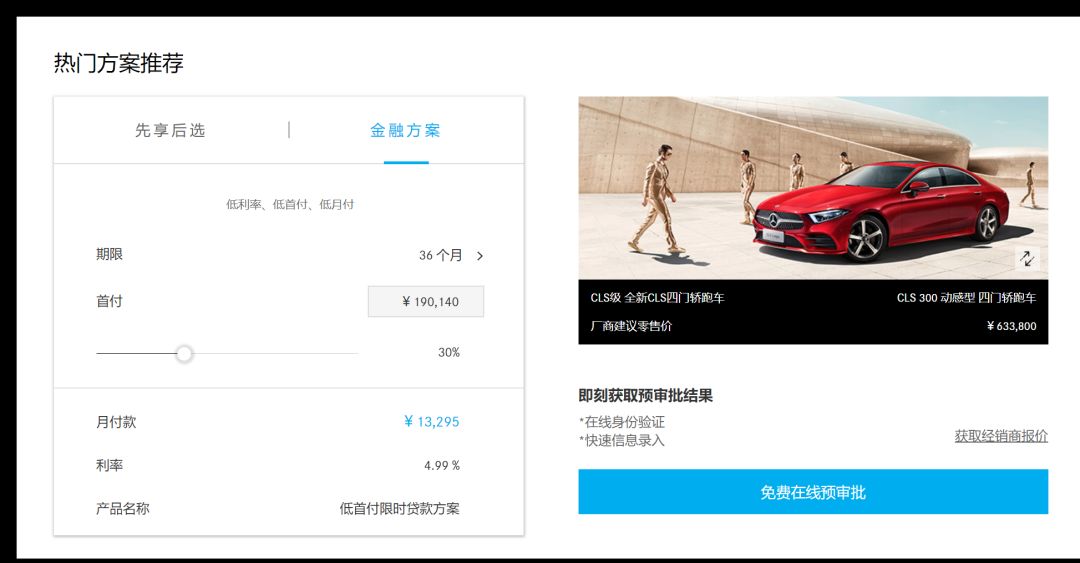Click the *快速信息录入 line
This screenshot has height=563, width=1080.
tap(622, 440)
